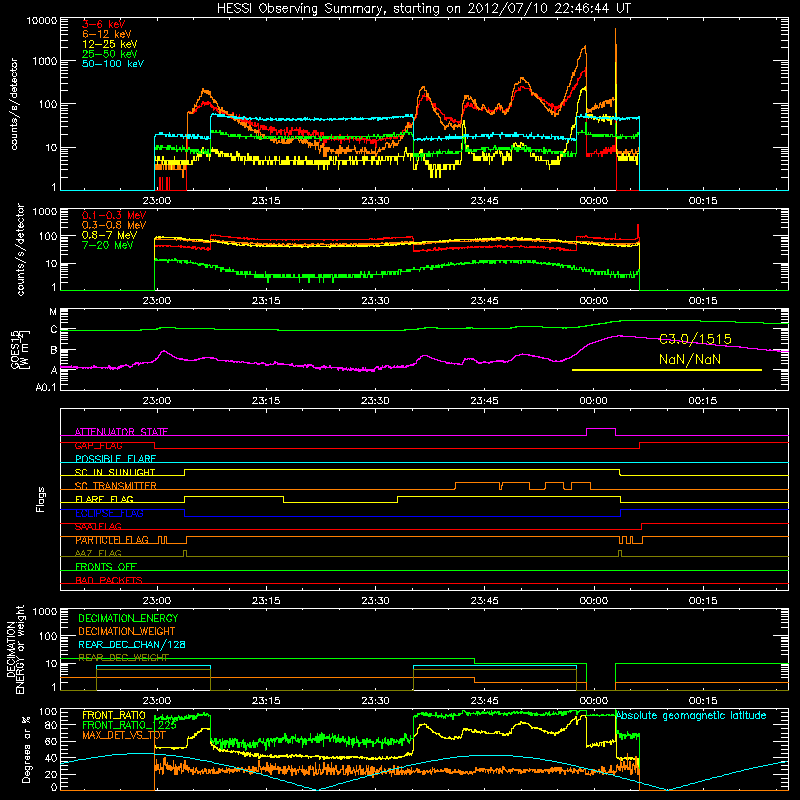Click the blue ECLIPSE_FLAG label
The image size is (800, 800).
[109, 513]
